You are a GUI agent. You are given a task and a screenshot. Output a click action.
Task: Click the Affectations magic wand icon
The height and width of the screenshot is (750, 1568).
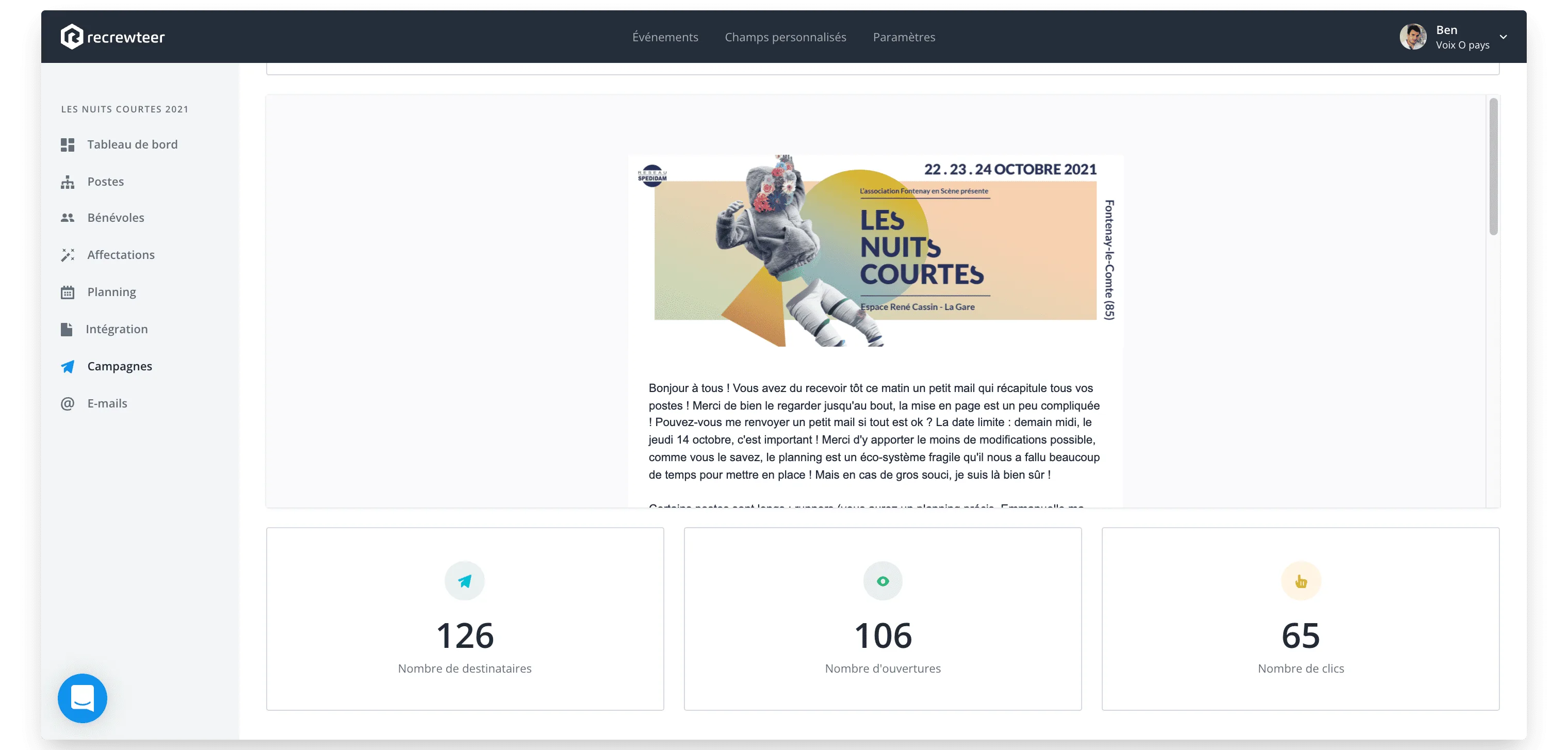[68, 255]
